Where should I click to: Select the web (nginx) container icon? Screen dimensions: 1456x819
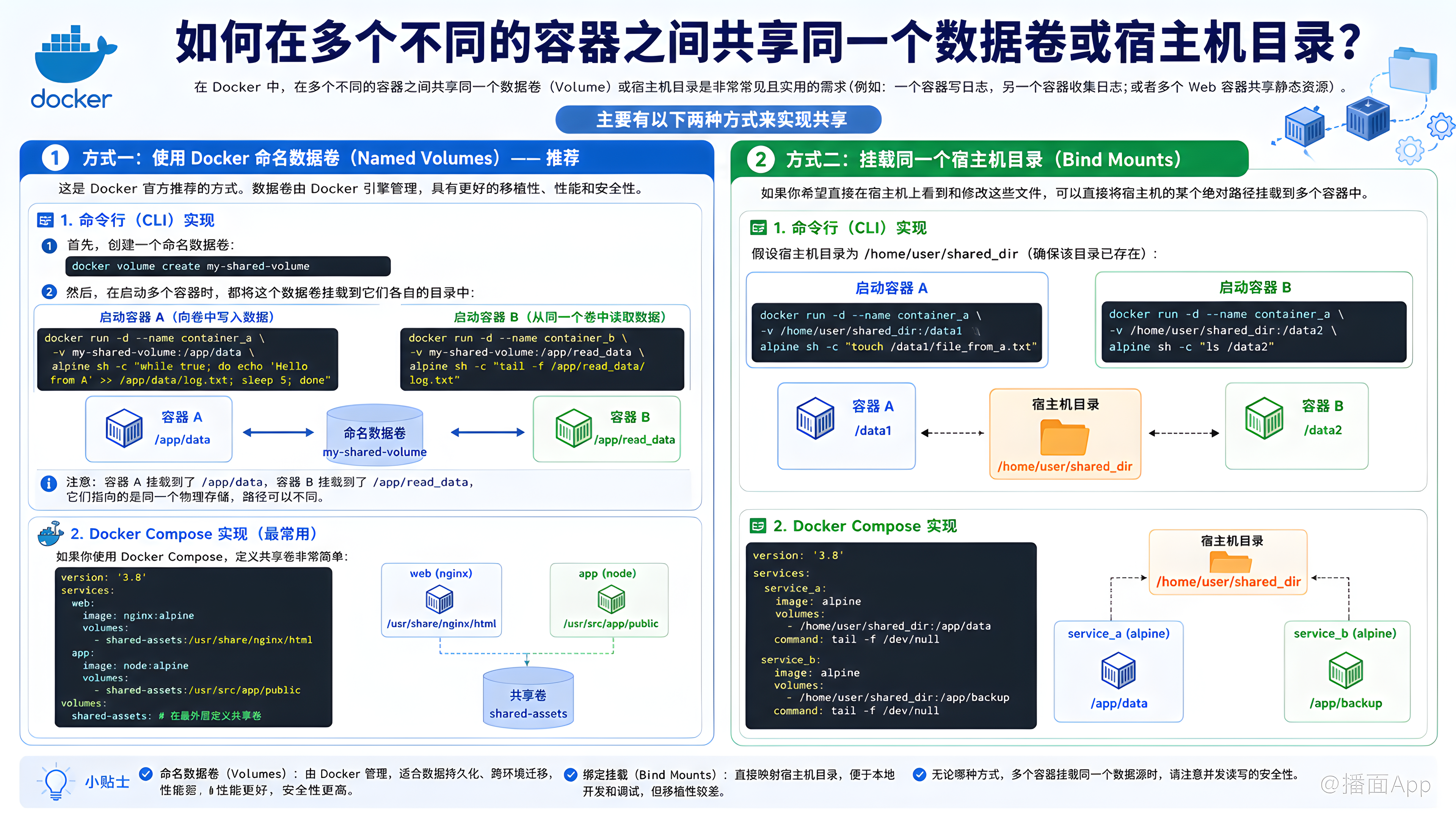click(439, 599)
